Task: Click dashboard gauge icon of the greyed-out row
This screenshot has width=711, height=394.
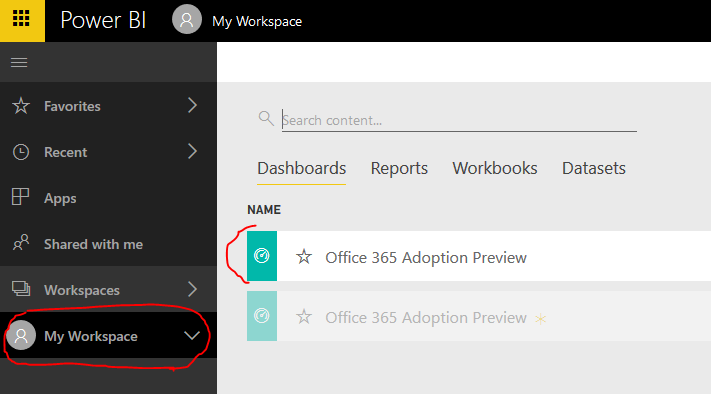Action: pos(262,316)
